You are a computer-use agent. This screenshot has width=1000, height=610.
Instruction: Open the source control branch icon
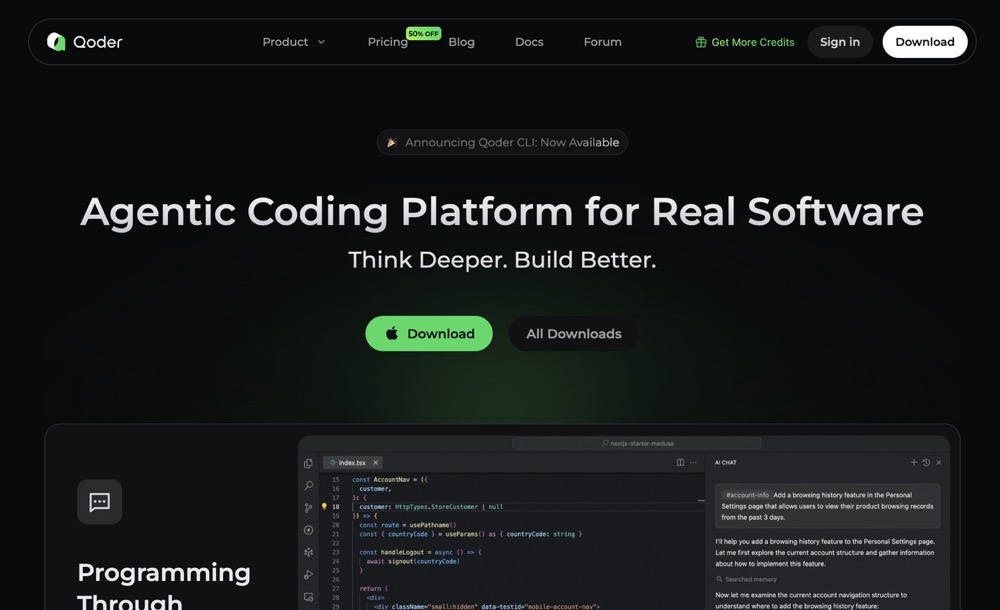[308, 507]
